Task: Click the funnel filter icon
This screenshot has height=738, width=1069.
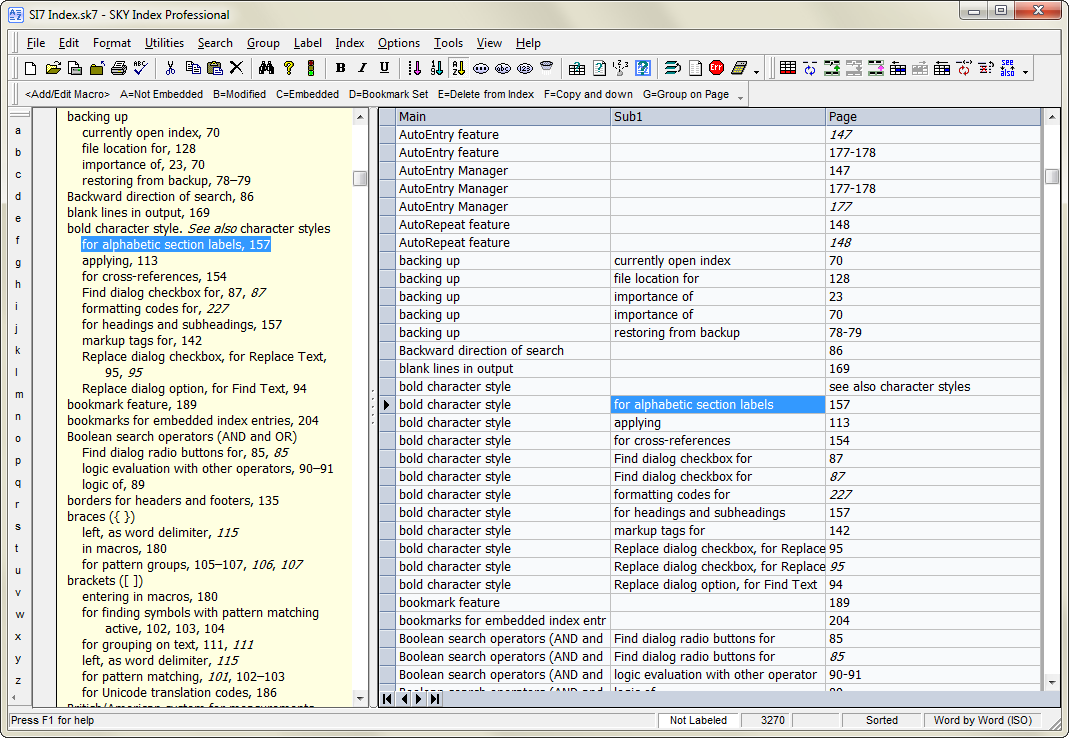Action: pos(547,67)
